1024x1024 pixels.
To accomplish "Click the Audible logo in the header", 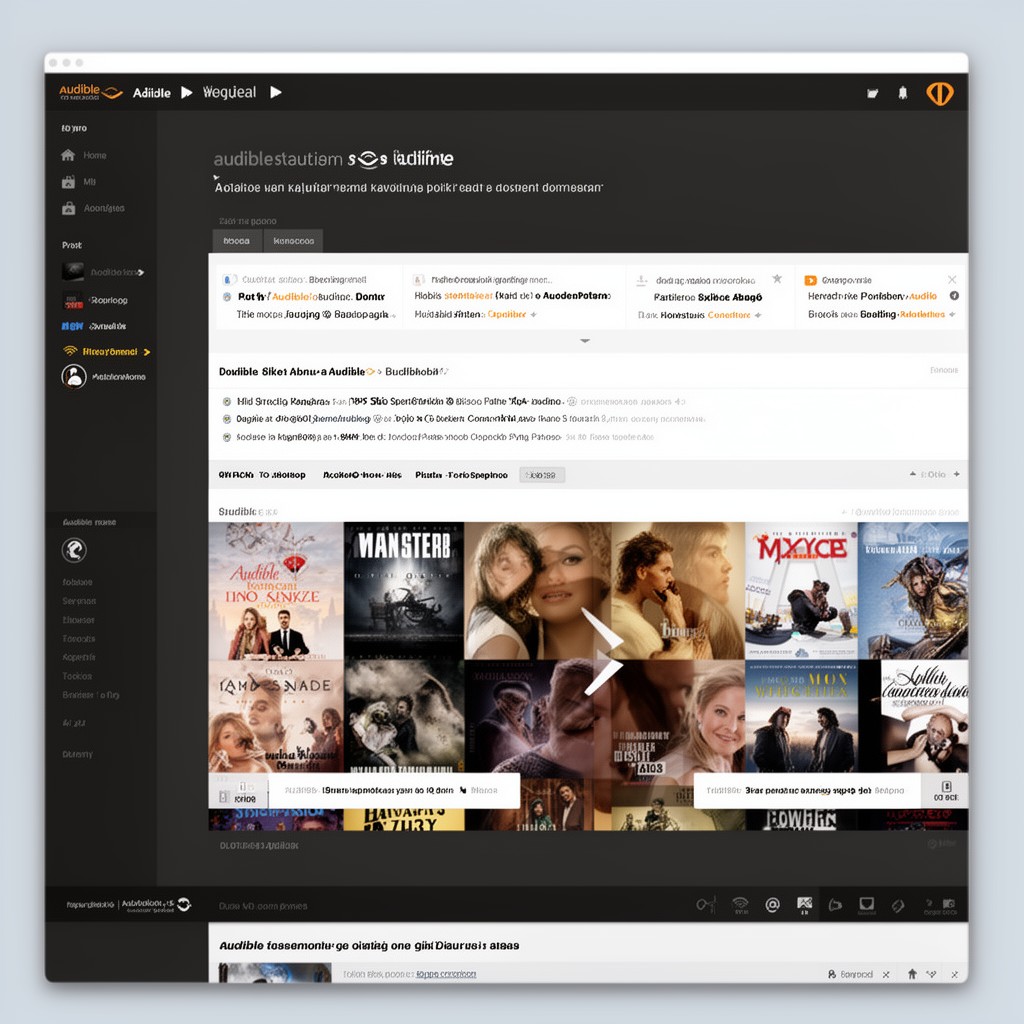I will [x=91, y=92].
